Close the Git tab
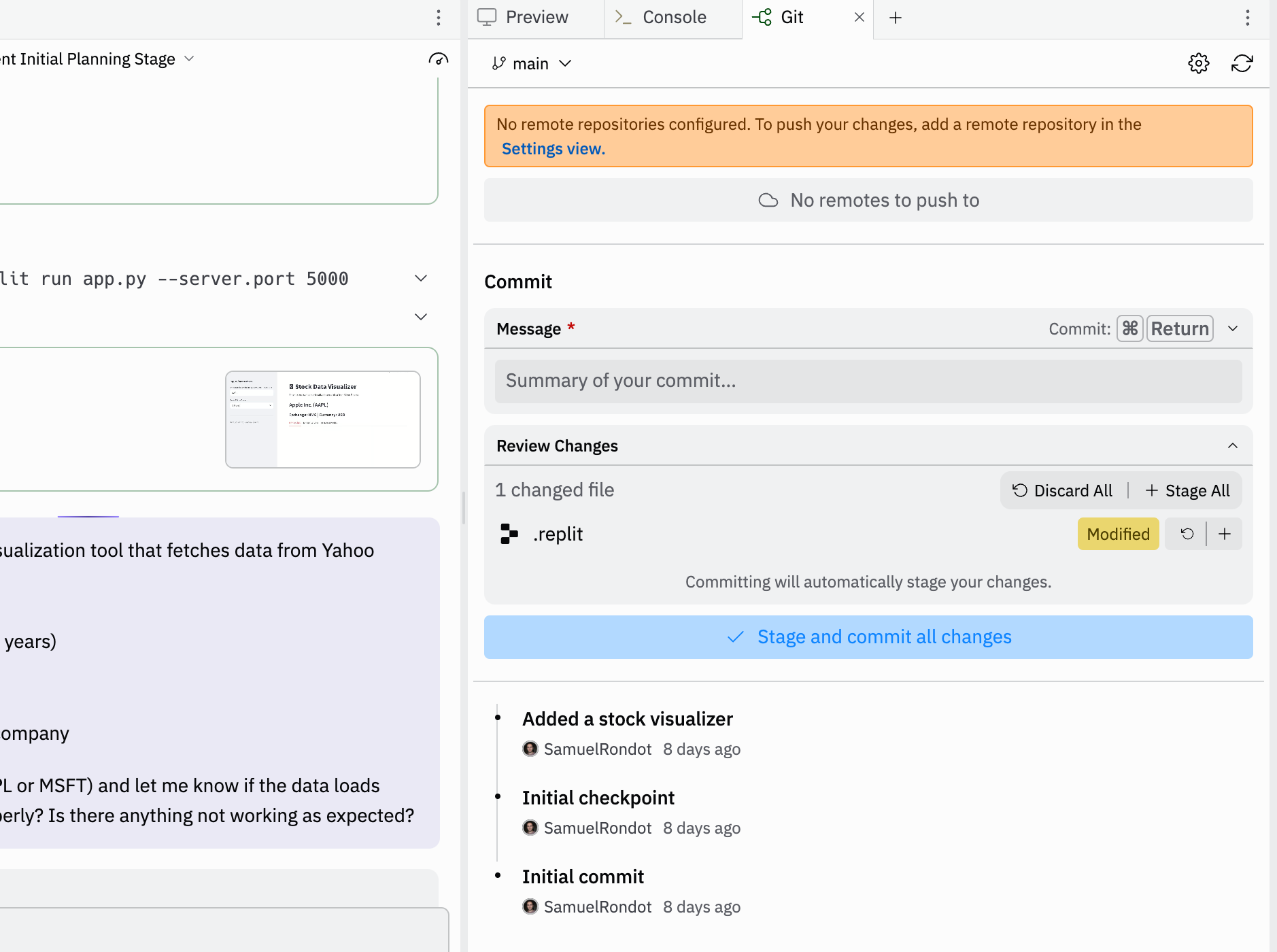The width and height of the screenshot is (1277, 952). [859, 17]
